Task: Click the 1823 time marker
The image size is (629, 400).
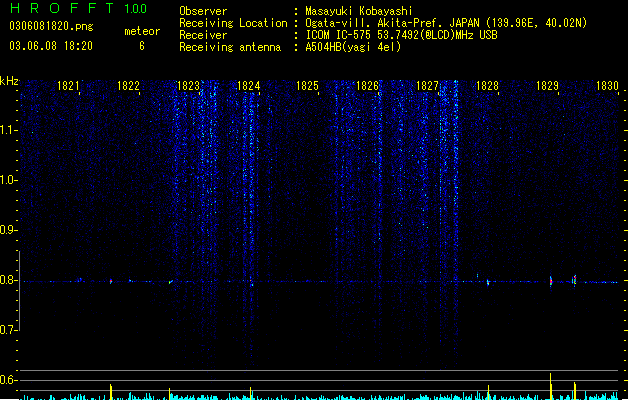Action: pos(188,86)
